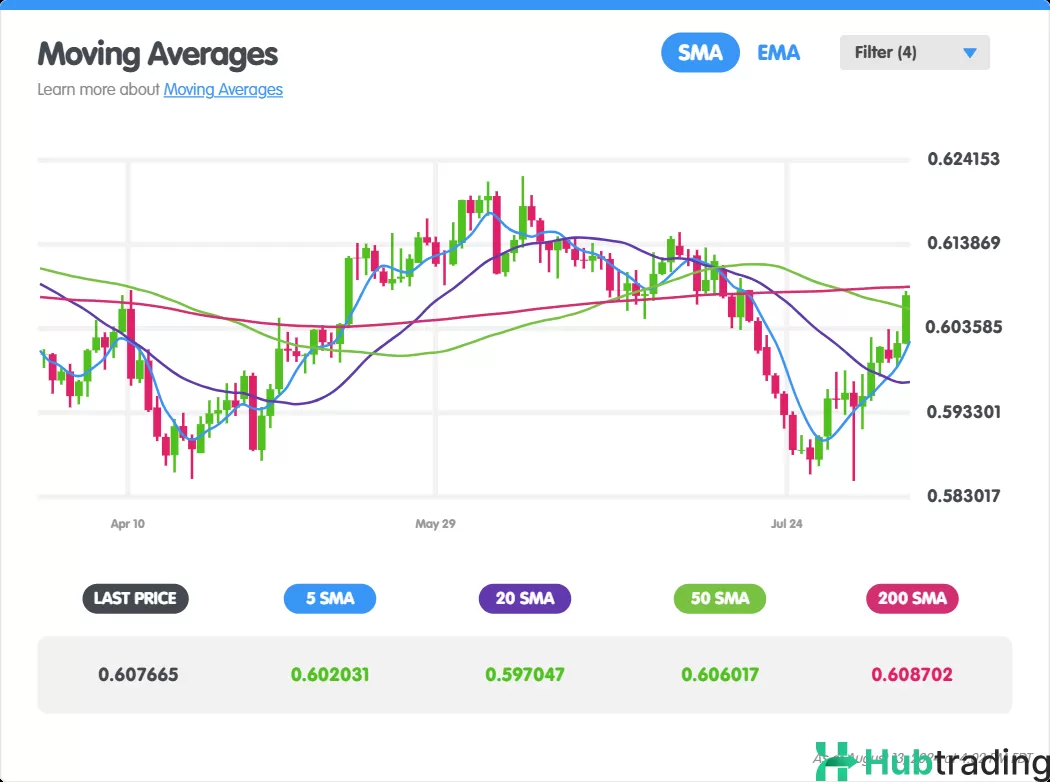Click the 0.624153 price axis label
The image size is (1050, 782).
pos(962,159)
